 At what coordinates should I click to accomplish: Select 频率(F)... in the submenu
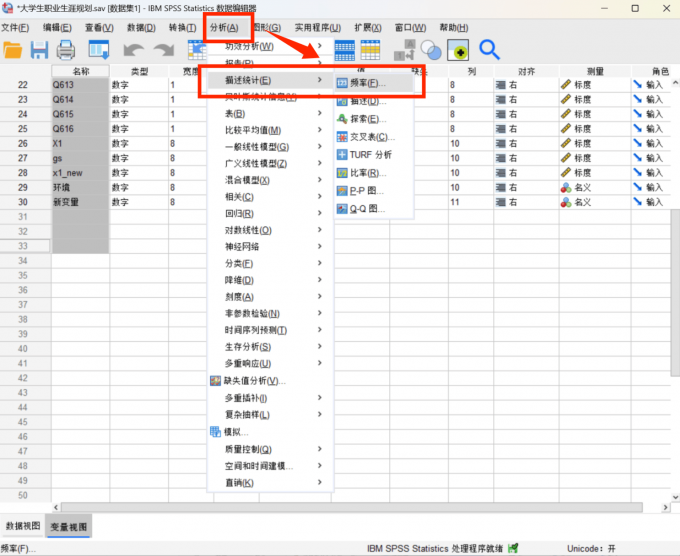point(373,83)
